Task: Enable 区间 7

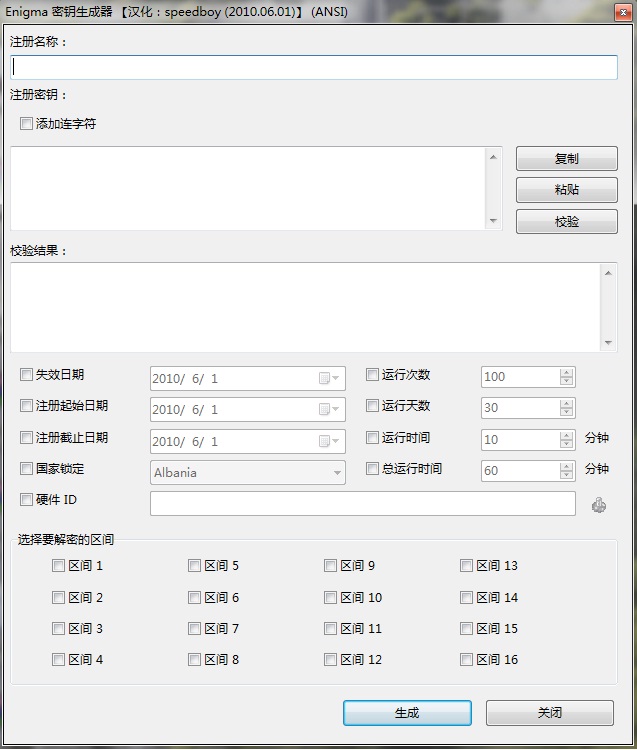Action: pos(194,629)
